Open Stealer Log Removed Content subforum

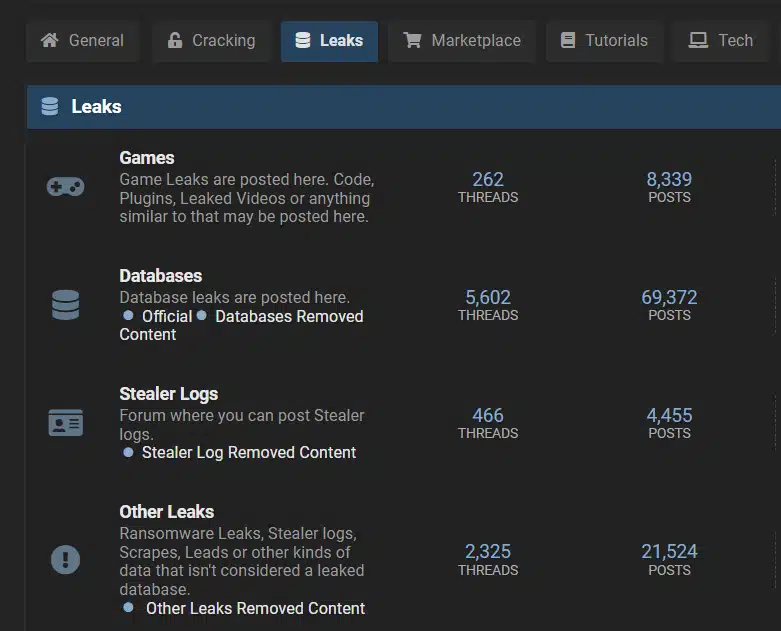point(249,453)
